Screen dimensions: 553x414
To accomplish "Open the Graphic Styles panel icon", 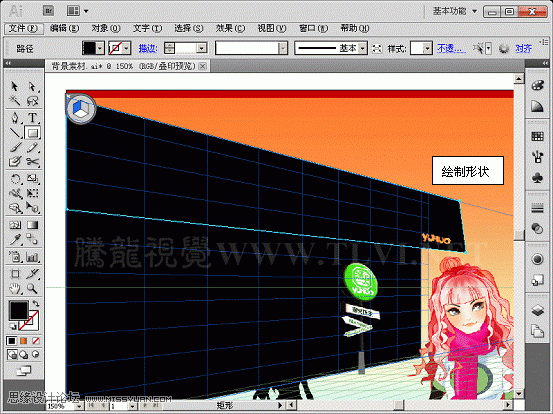I will pos(537,280).
